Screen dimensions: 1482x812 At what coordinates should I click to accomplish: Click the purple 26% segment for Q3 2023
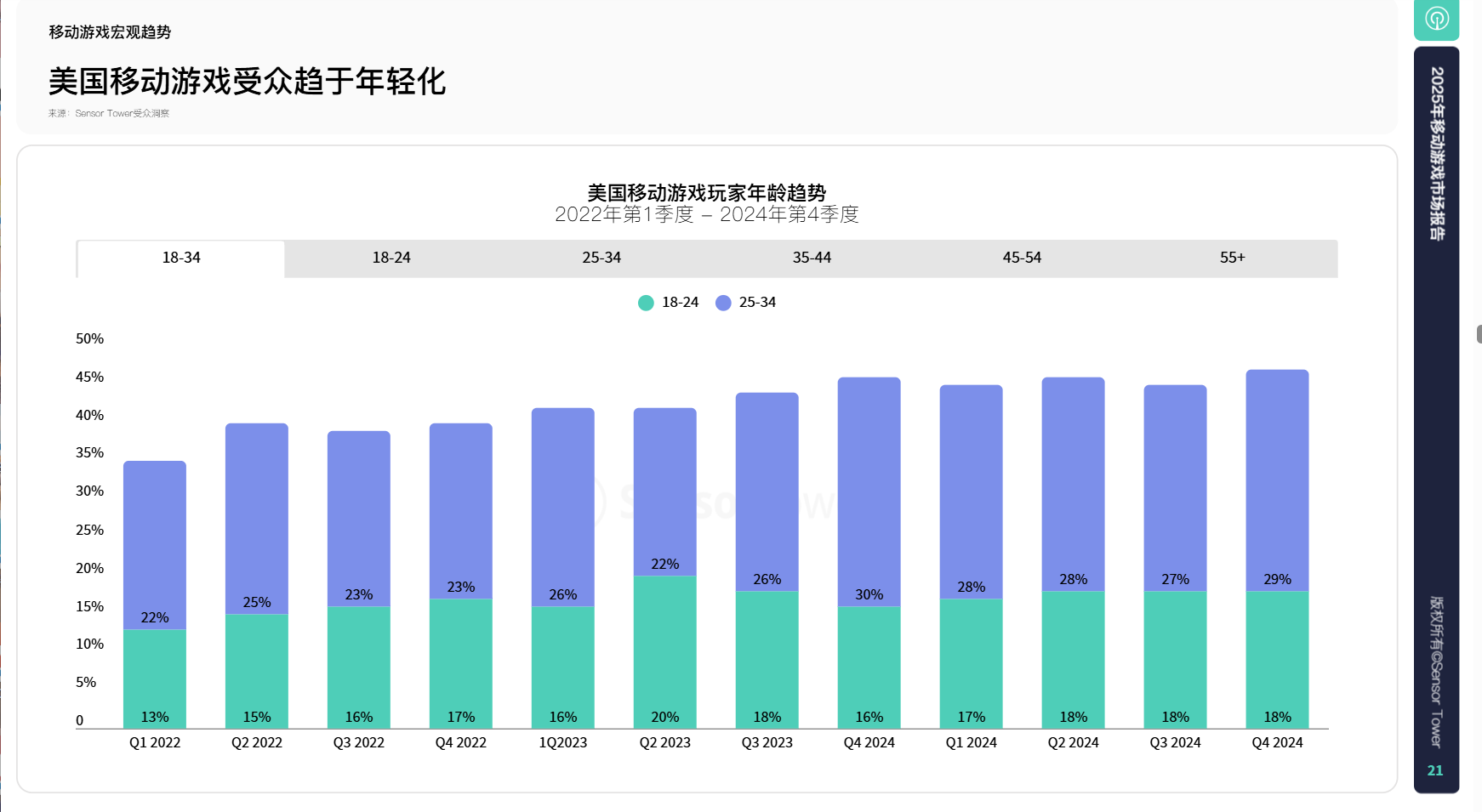click(767, 491)
